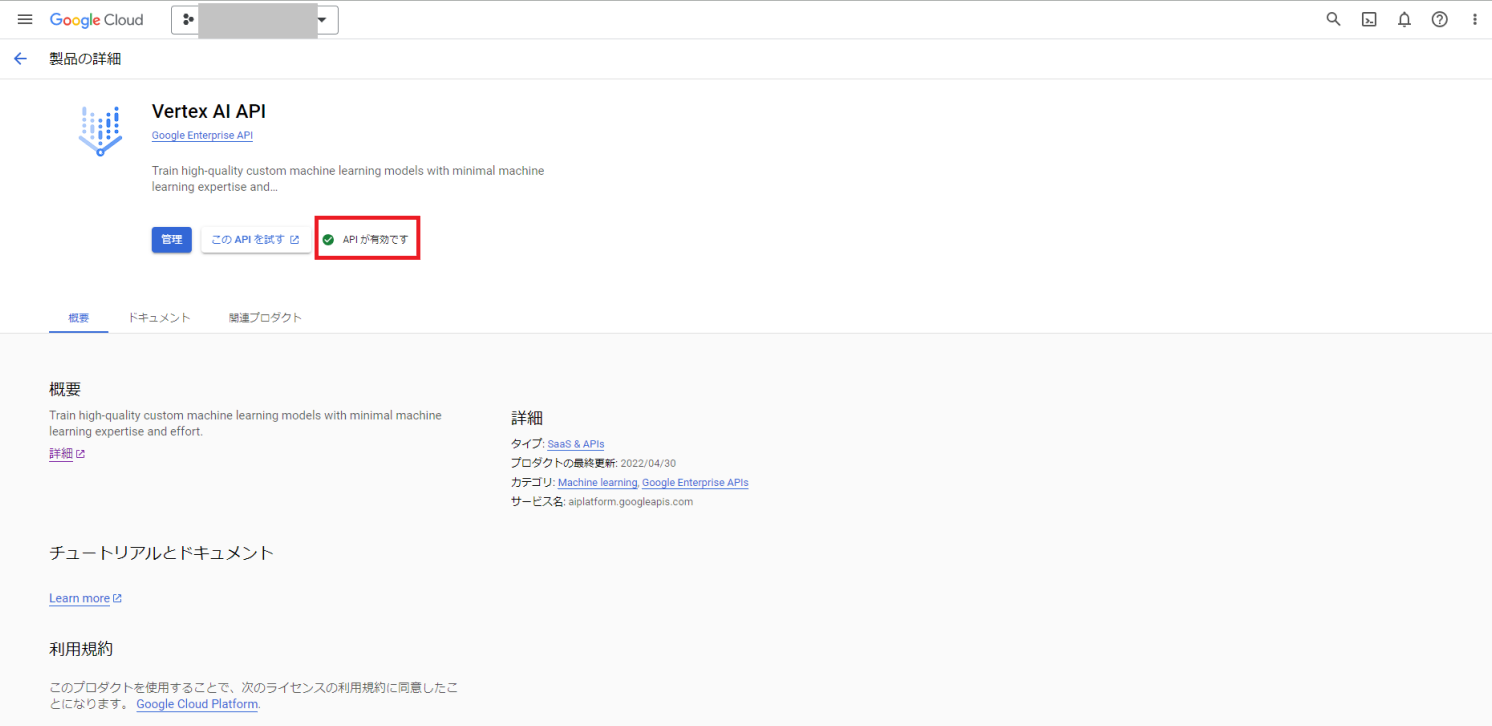The height and width of the screenshot is (726, 1492).
Task: Switch to the ドキュメント tab
Action: [159, 318]
